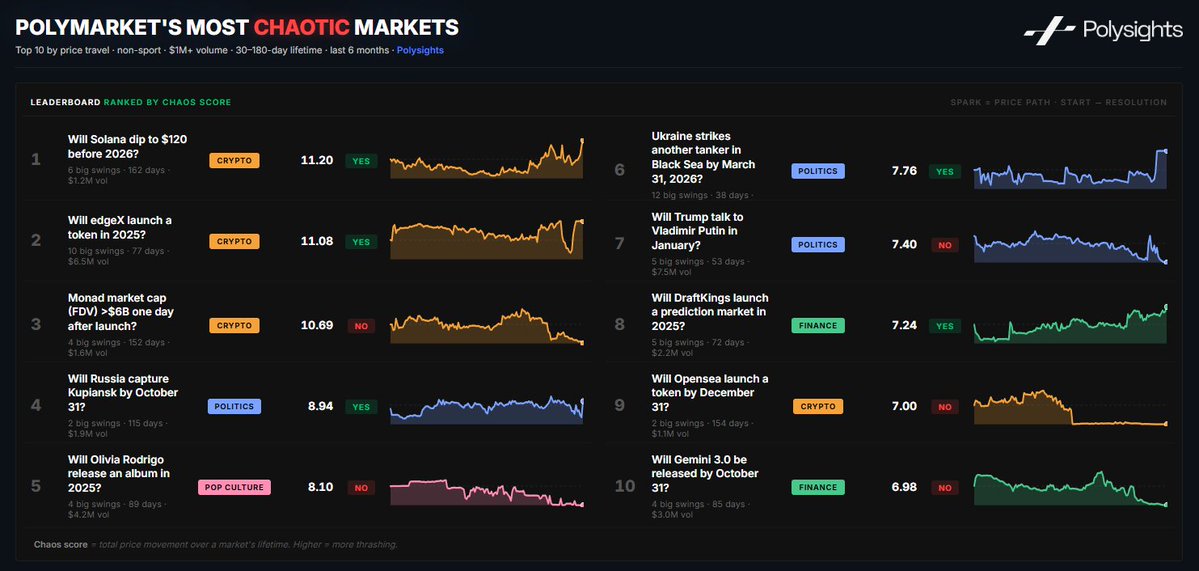Click chaos score value 8.10
Screen dimensions: 1199x571
coord(320,487)
